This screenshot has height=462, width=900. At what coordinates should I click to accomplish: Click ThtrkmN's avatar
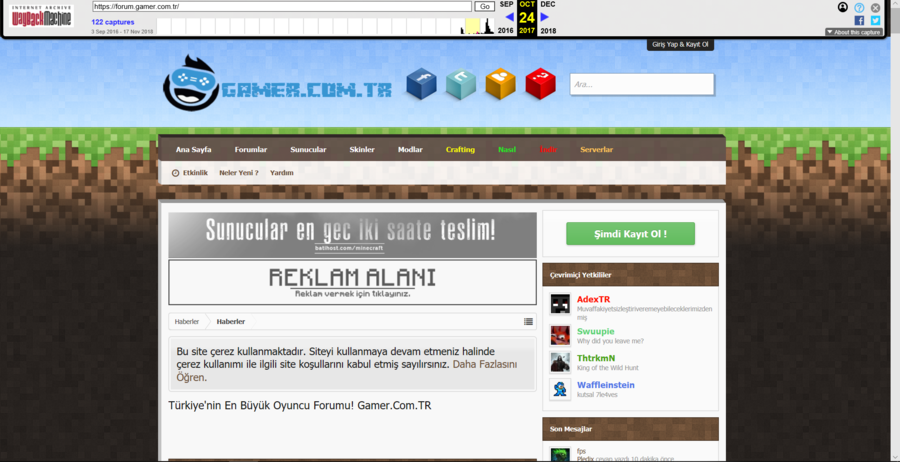(560, 362)
